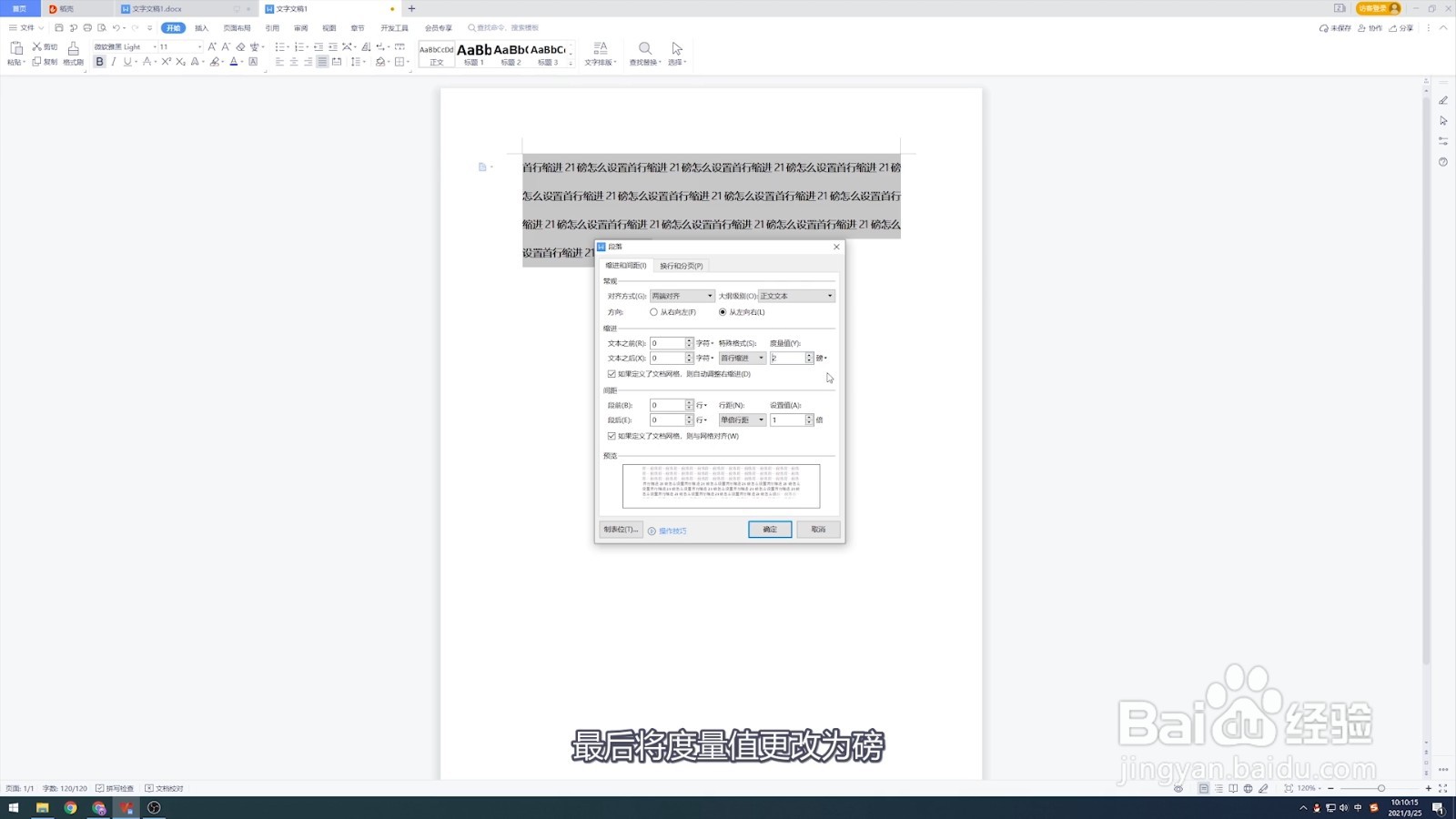Click the Cut (剪切) tool
This screenshot has width=1456, height=819.
pyautogui.click(x=45, y=46)
